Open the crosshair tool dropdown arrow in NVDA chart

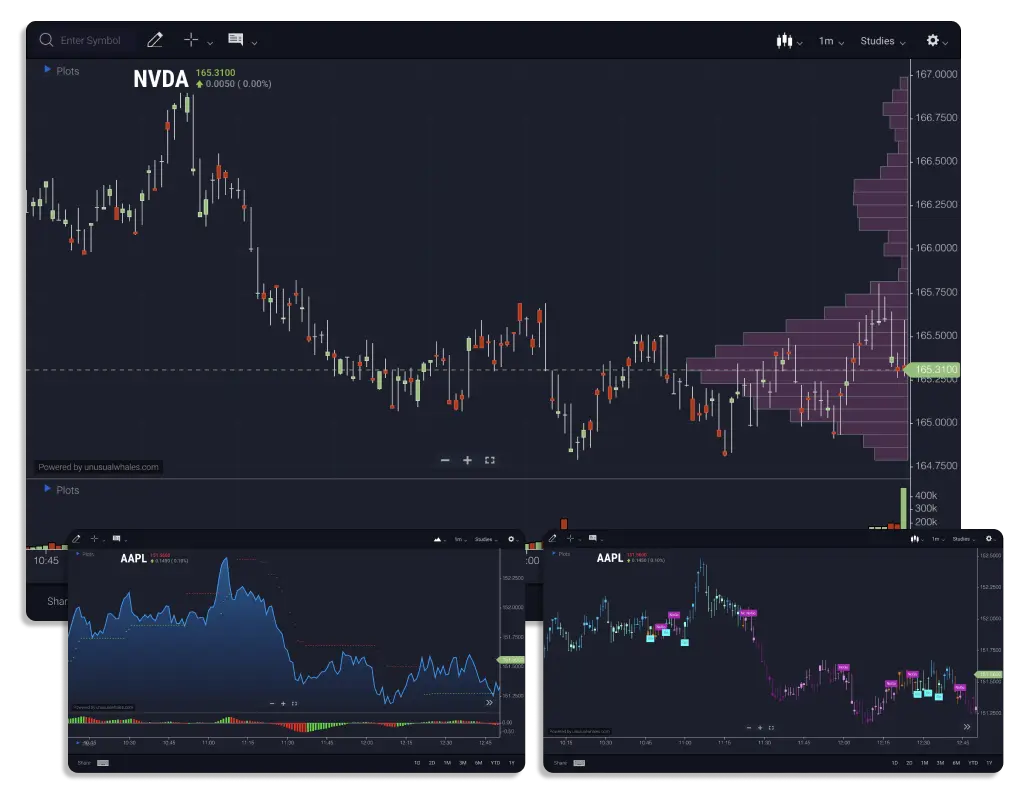(210, 43)
